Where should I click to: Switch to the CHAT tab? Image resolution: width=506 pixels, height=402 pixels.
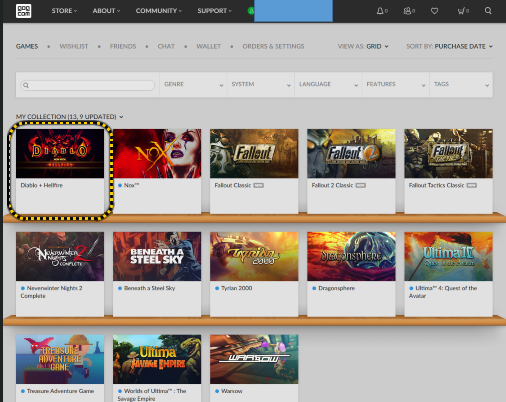coord(166,46)
